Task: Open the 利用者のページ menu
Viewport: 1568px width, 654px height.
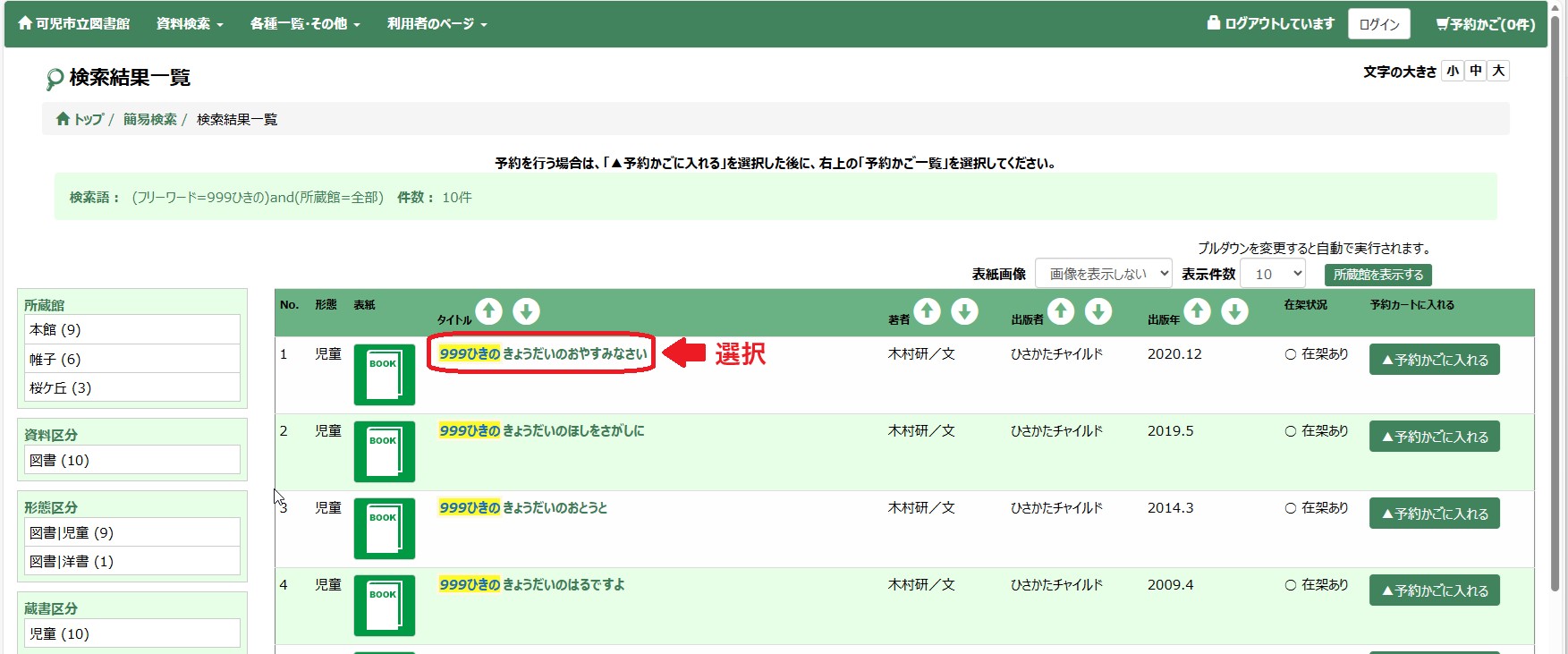Action: click(436, 24)
